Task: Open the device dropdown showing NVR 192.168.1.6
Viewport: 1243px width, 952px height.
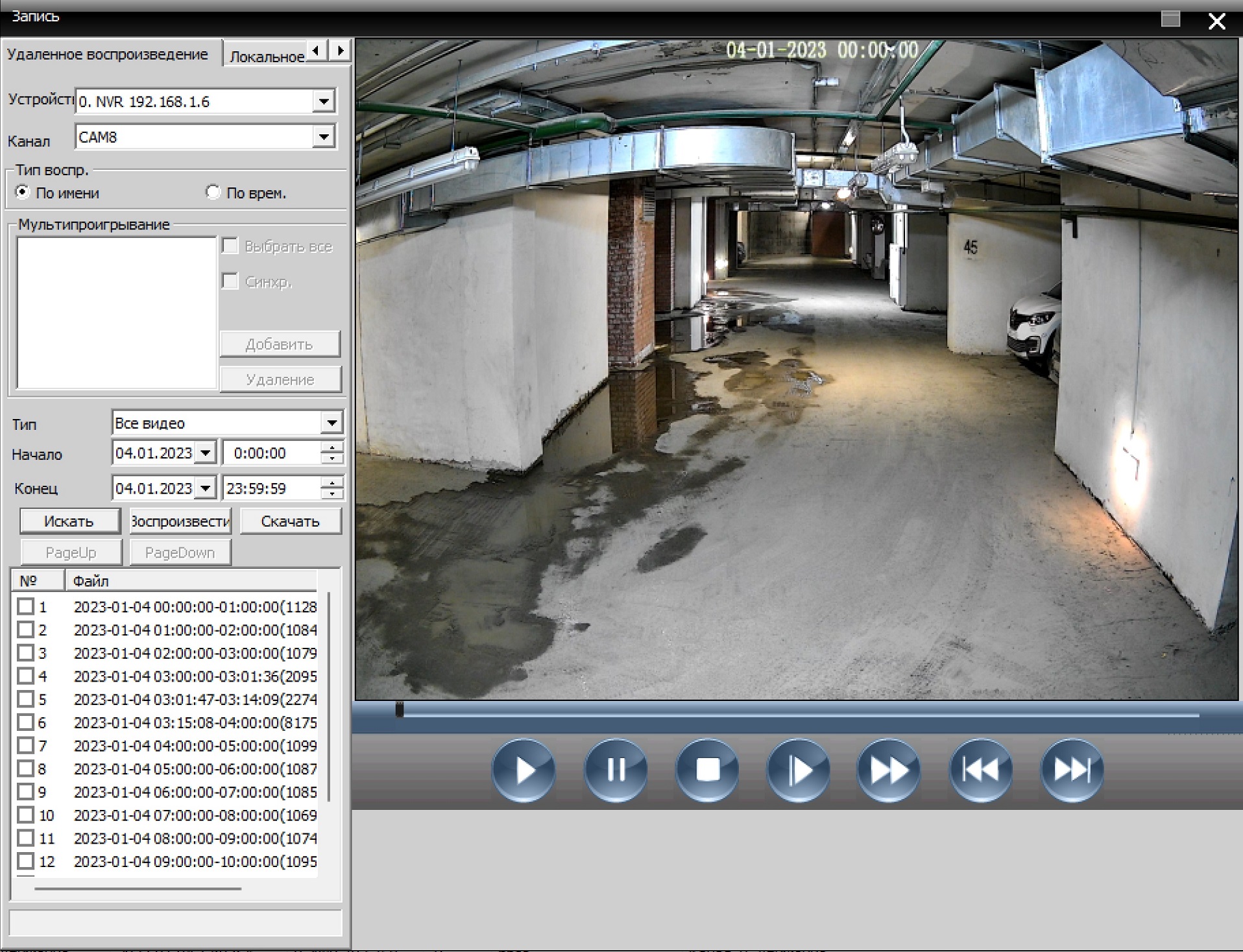Action: [x=323, y=101]
